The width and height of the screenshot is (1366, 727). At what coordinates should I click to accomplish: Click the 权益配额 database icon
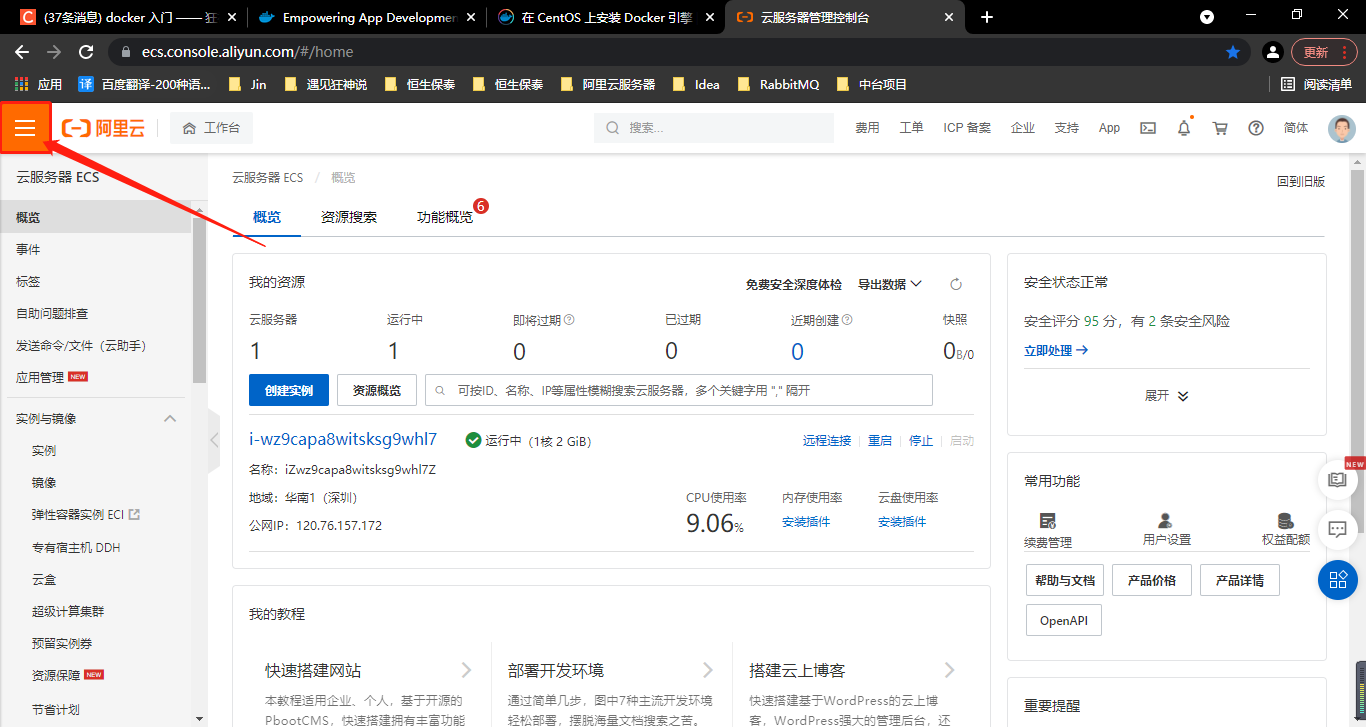point(1285,521)
